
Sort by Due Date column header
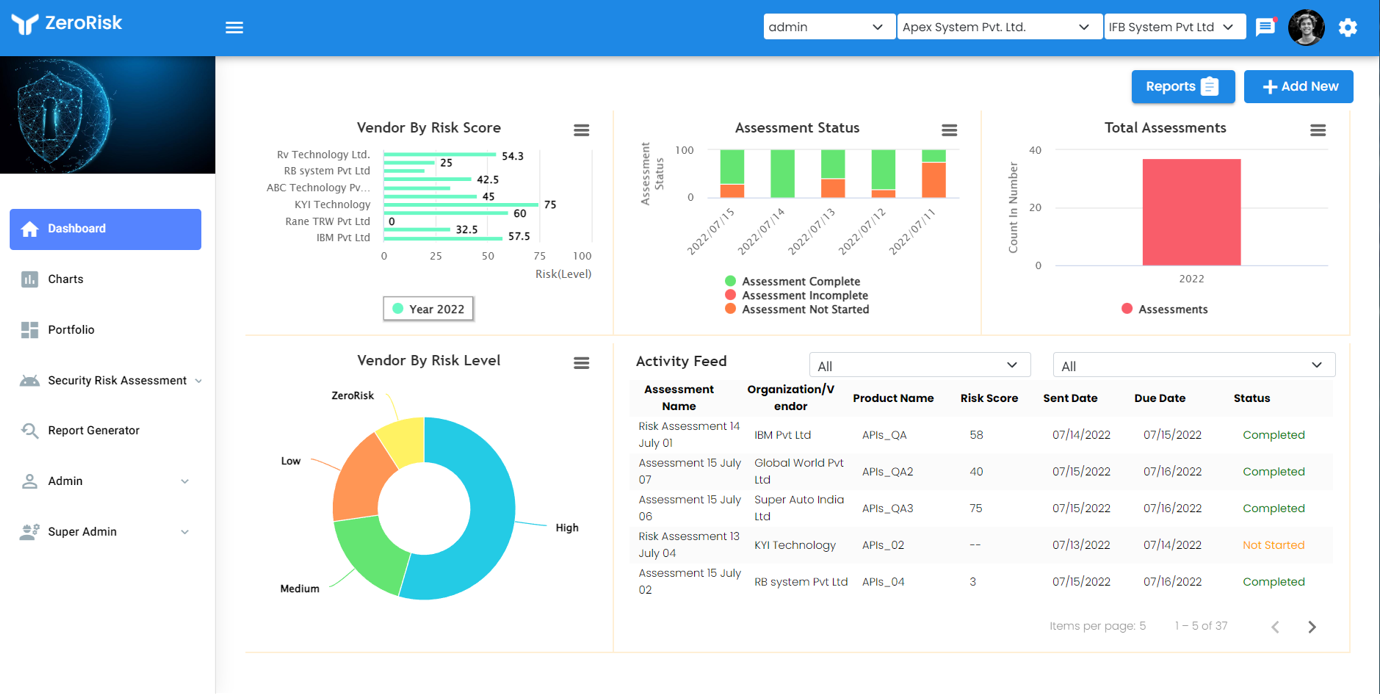[1160, 398]
